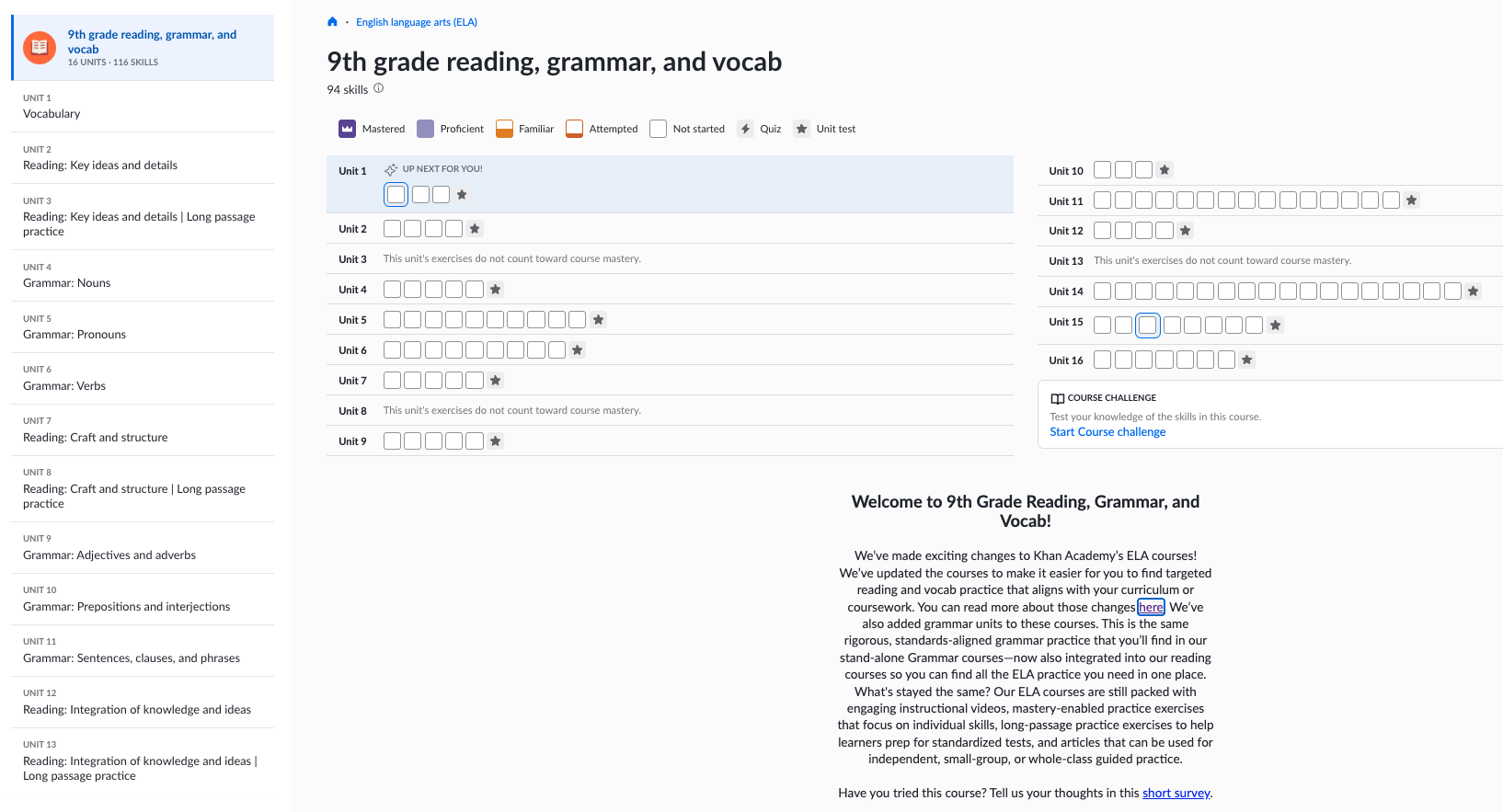
Task: Open the Unit 10 unit test star
Action: (1165, 170)
